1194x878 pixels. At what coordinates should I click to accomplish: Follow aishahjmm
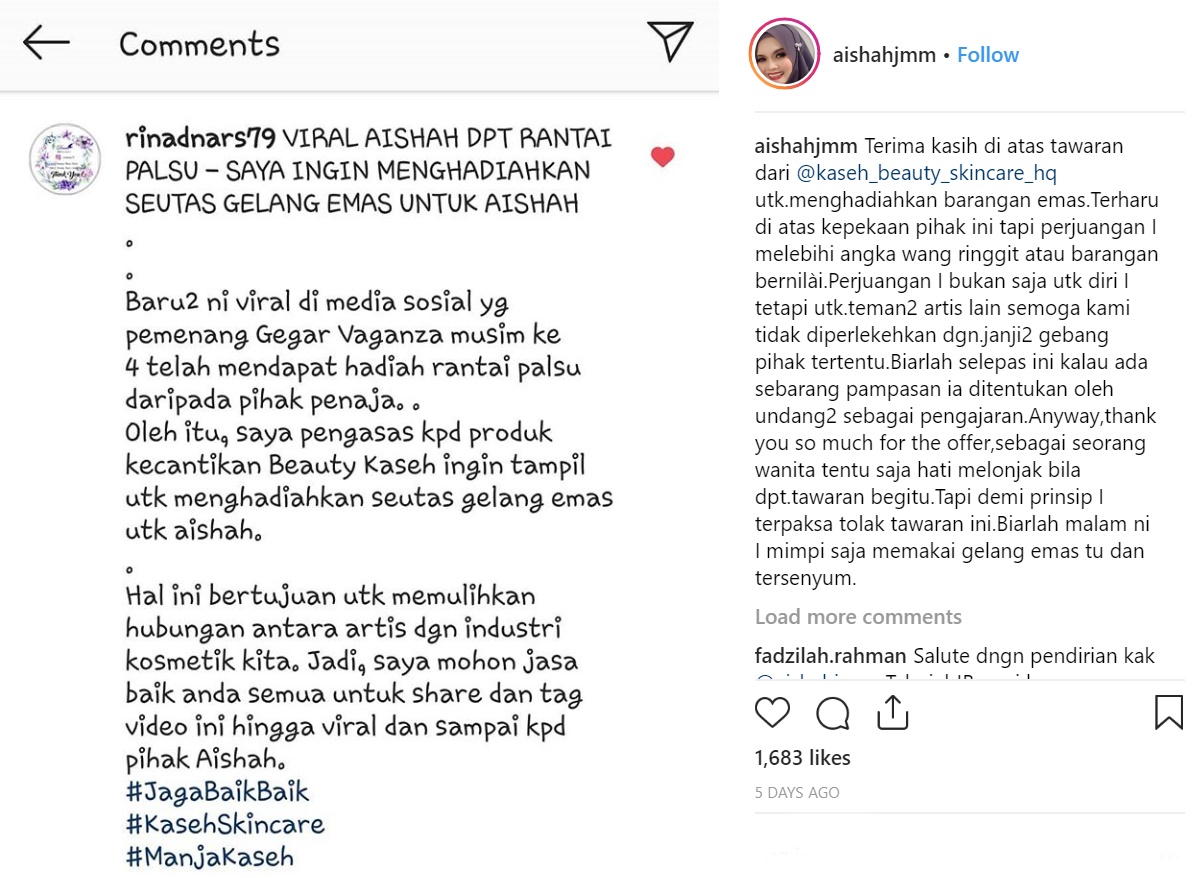click(988, 55)
